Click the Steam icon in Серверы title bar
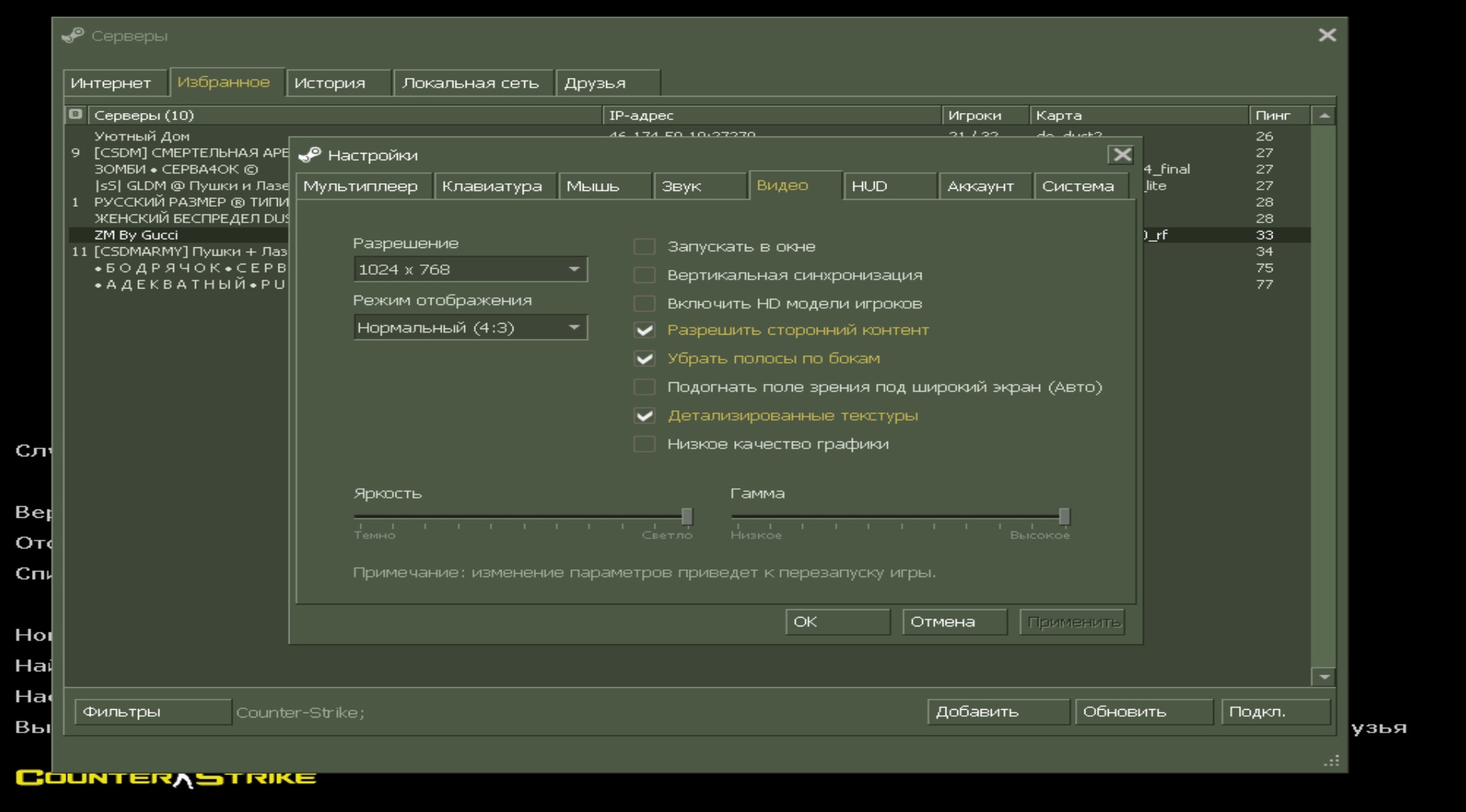This screenshot has width=1466, height=812. coord(73,35)
